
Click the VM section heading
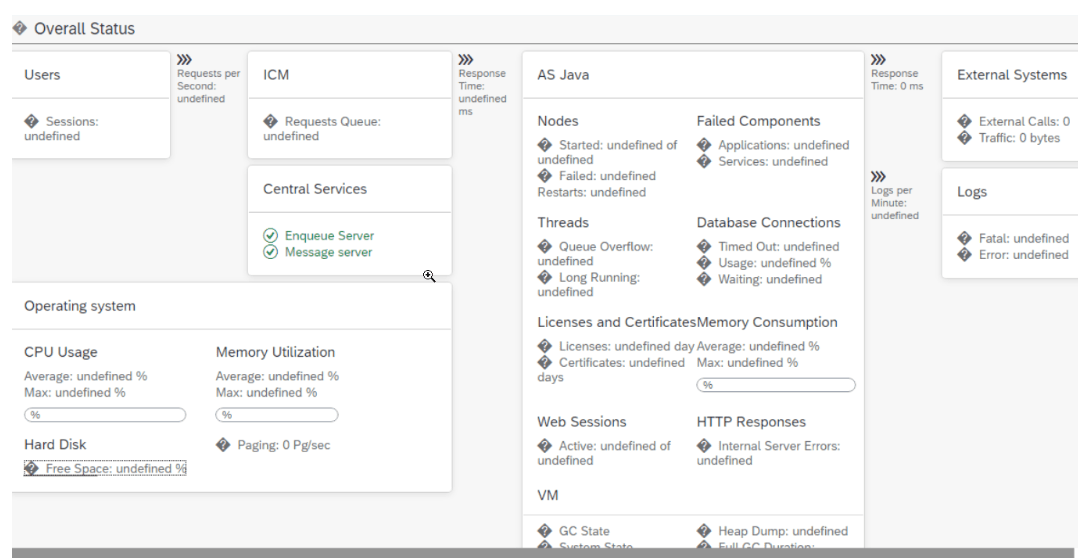(x=548, y=495)
